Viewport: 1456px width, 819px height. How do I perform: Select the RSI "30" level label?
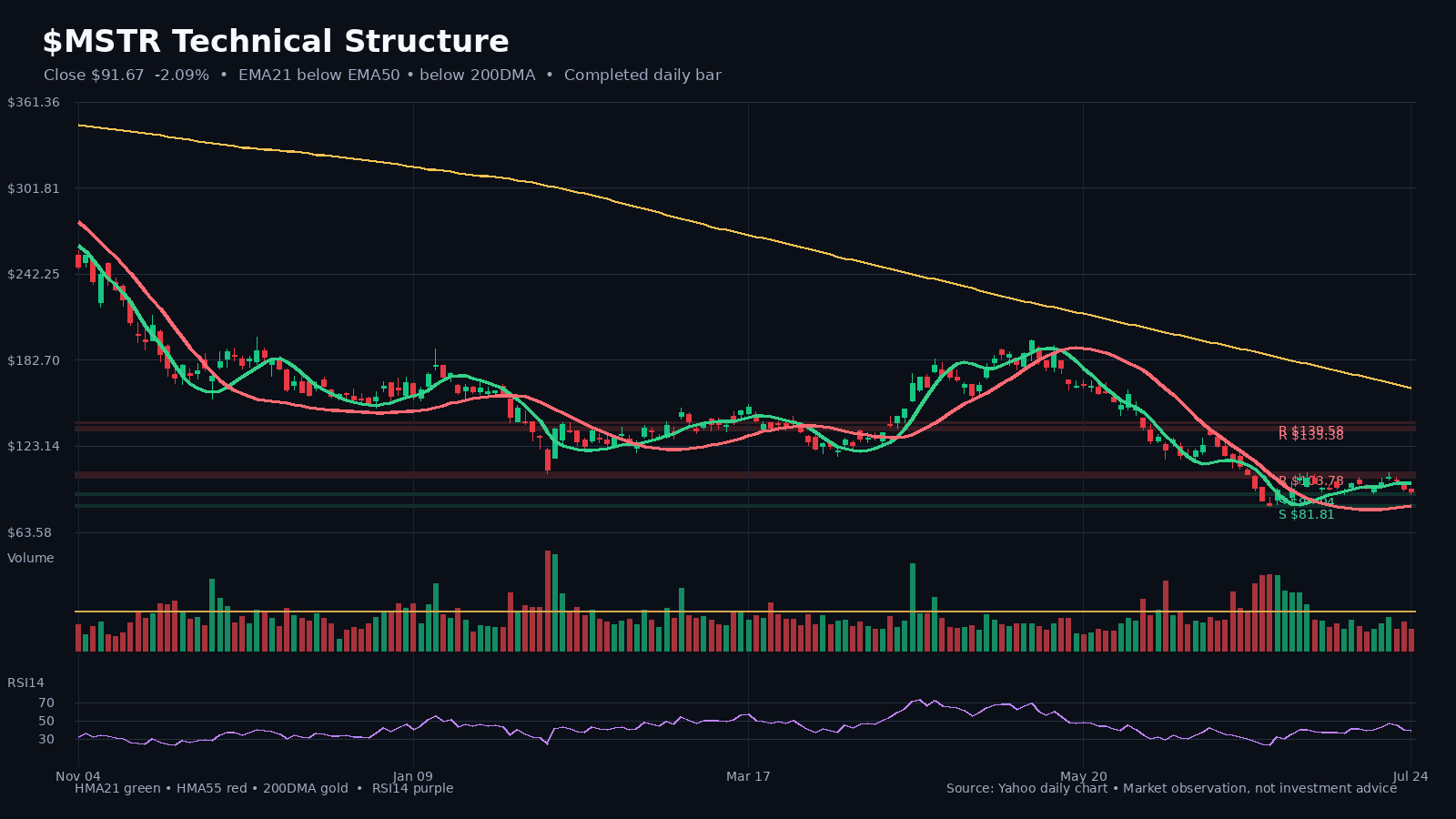coord(46,739)
